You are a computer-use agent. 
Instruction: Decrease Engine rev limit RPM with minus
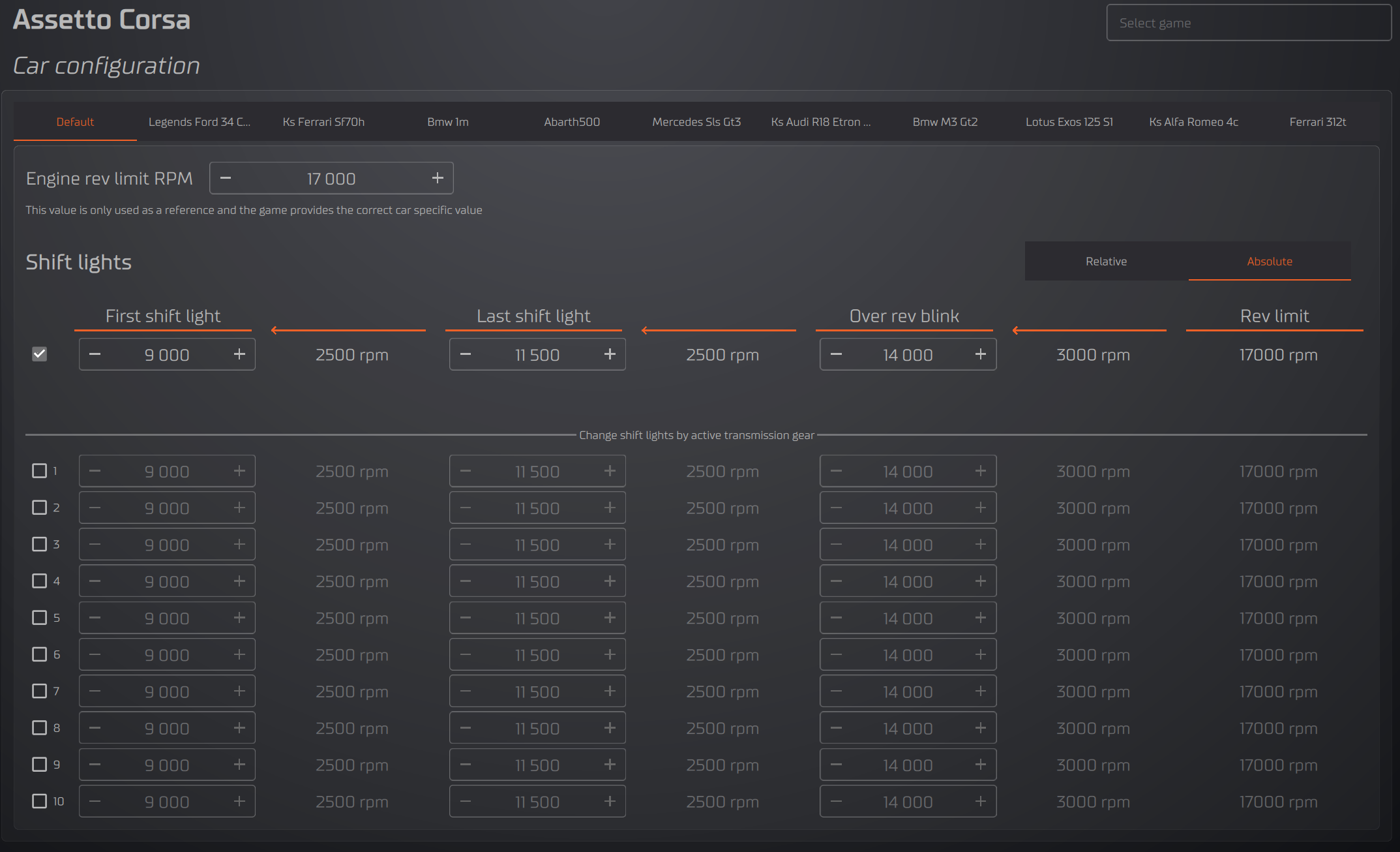click(226, 178)
